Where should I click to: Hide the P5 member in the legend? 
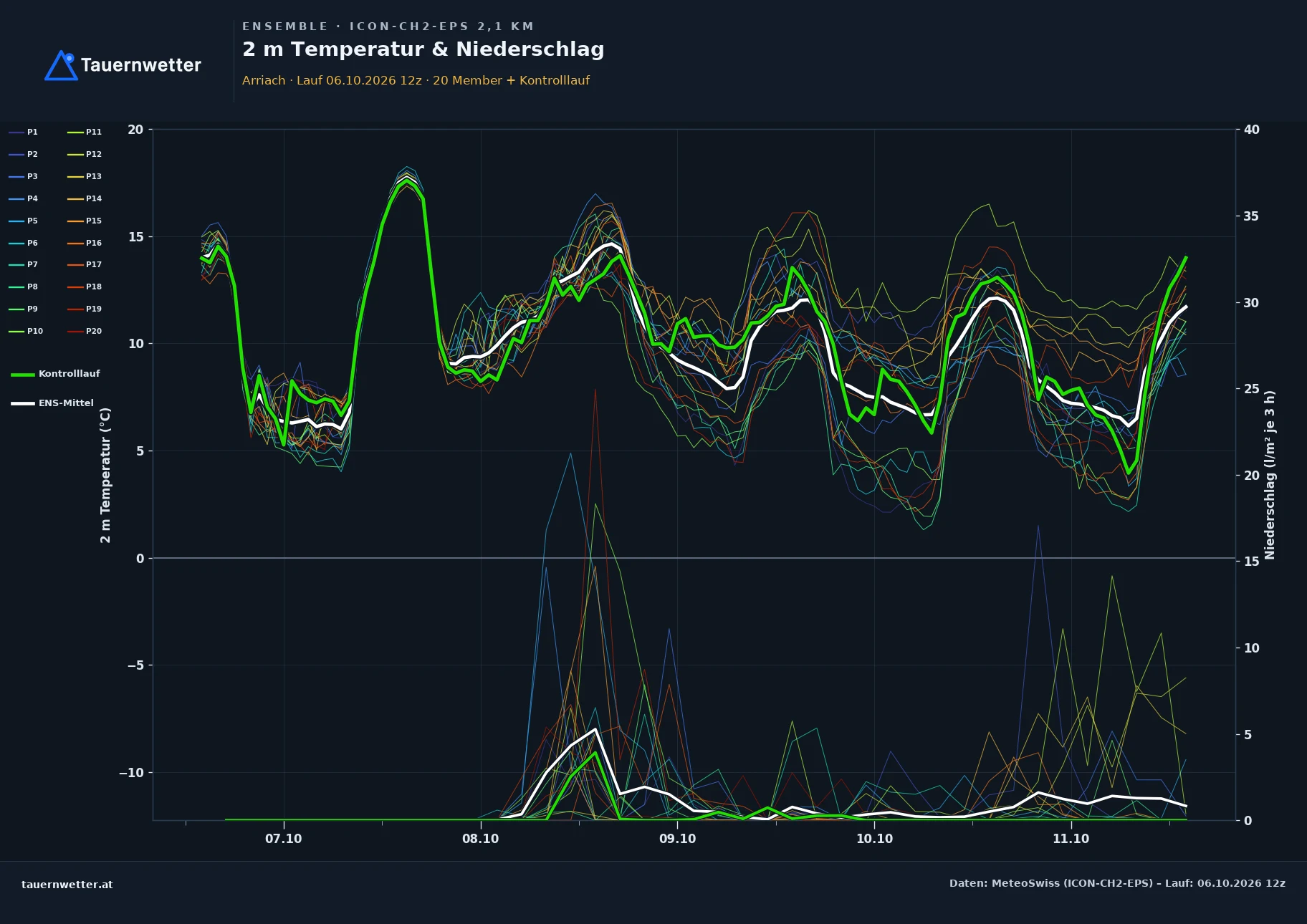[23, 221]
